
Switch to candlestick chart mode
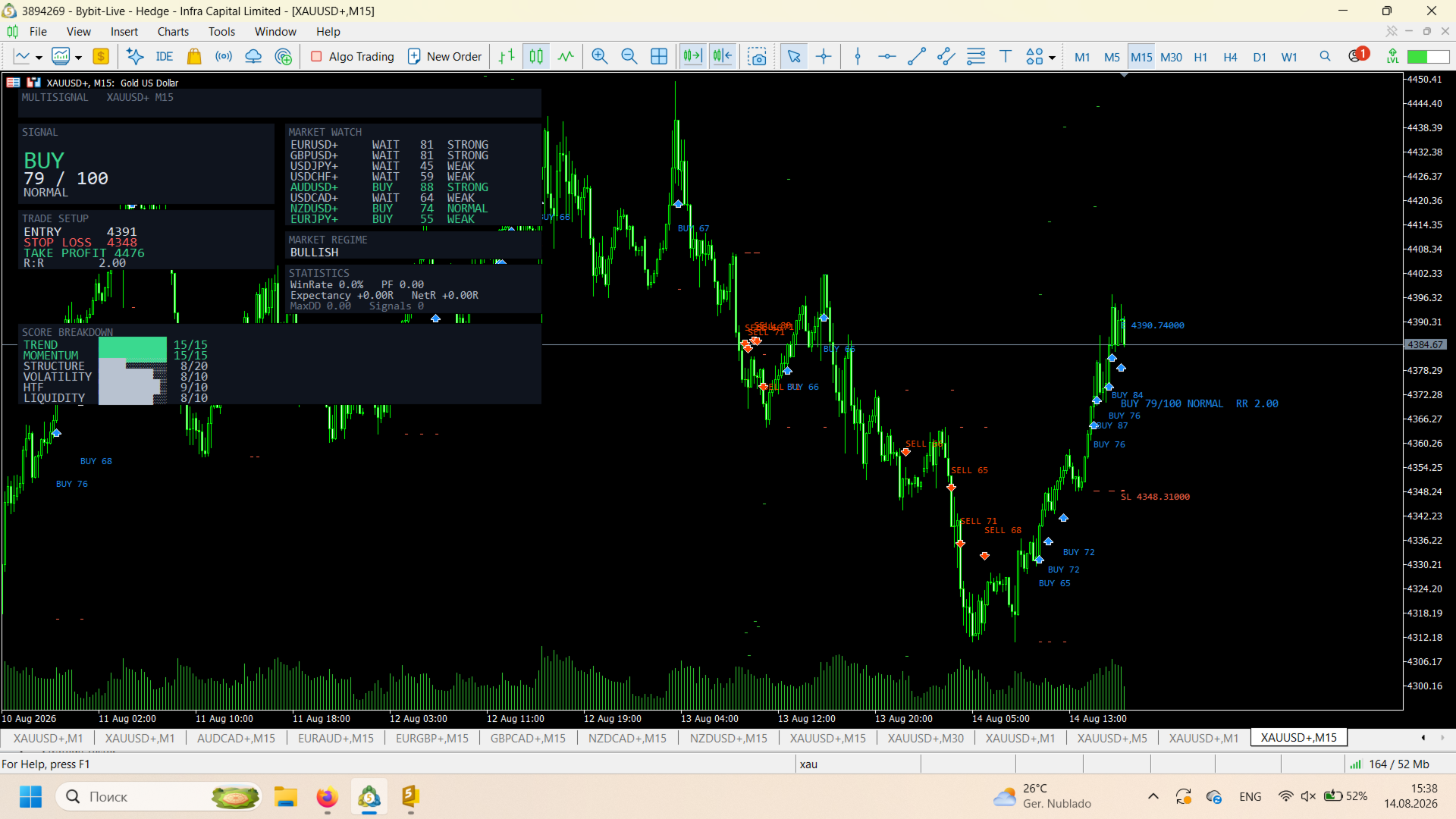click(x=536, y=57)
